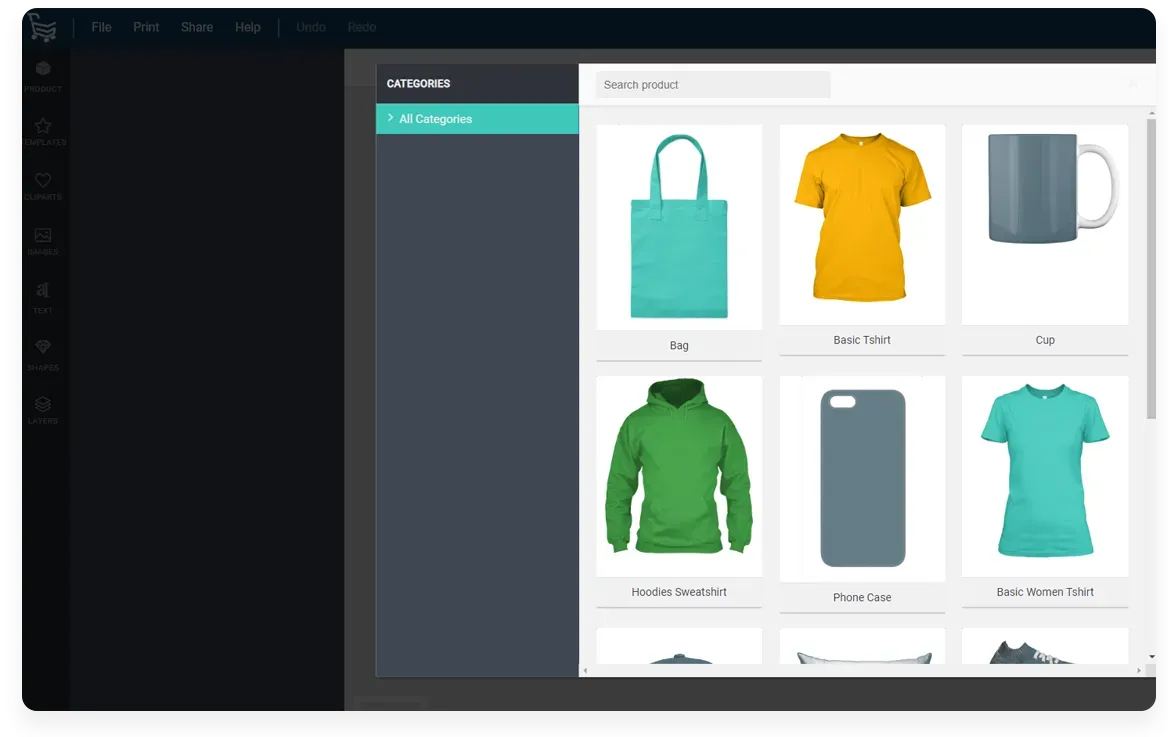Select the Cliparts heart icon
This screenshot has height=737, width=1168.
(43, 181)
